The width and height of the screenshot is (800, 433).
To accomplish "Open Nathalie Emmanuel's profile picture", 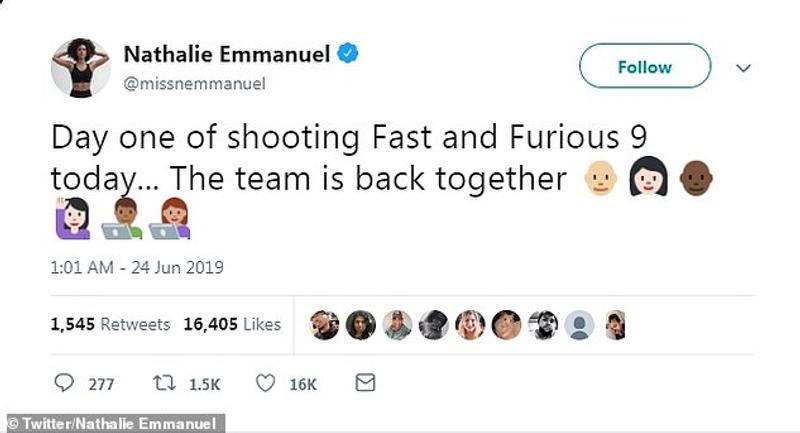I will (76, 67).
